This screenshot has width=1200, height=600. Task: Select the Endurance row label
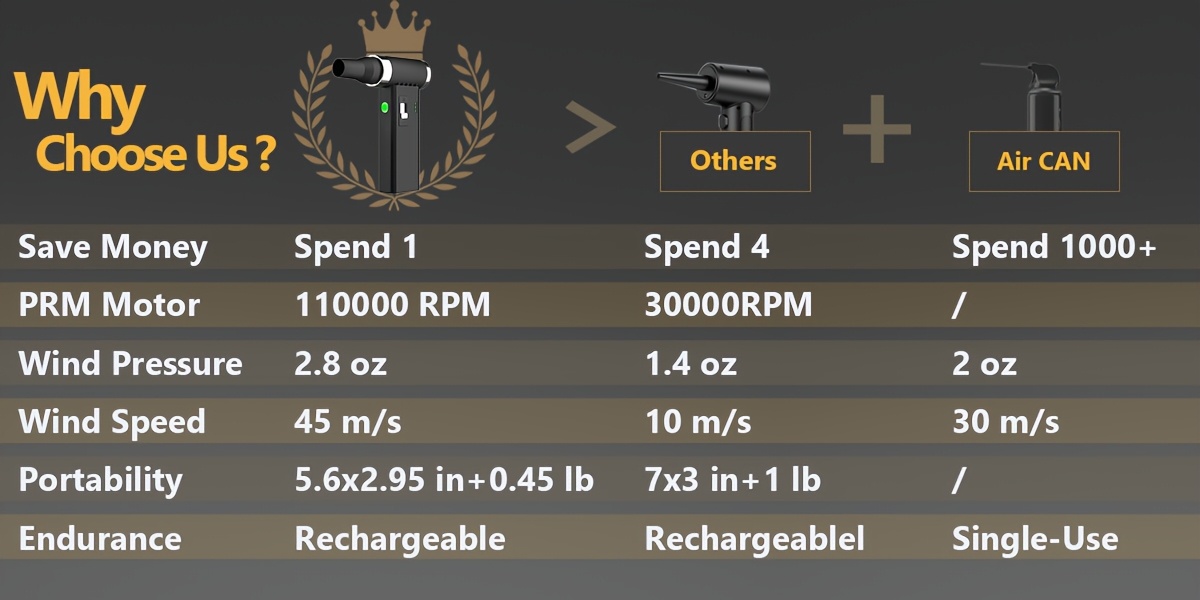coord(100,540)
